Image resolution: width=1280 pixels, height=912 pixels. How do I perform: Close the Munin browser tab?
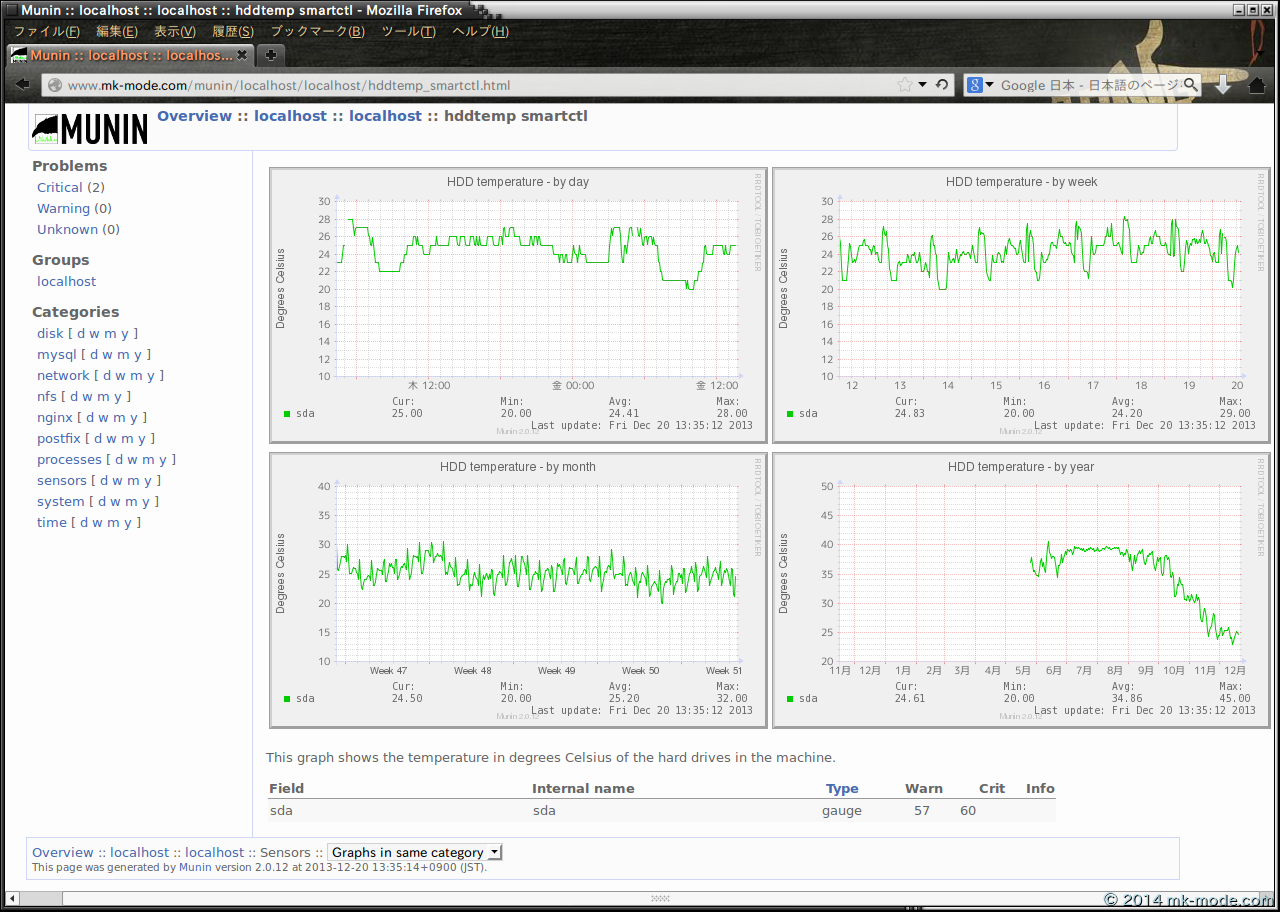click(x=241, y=55)
